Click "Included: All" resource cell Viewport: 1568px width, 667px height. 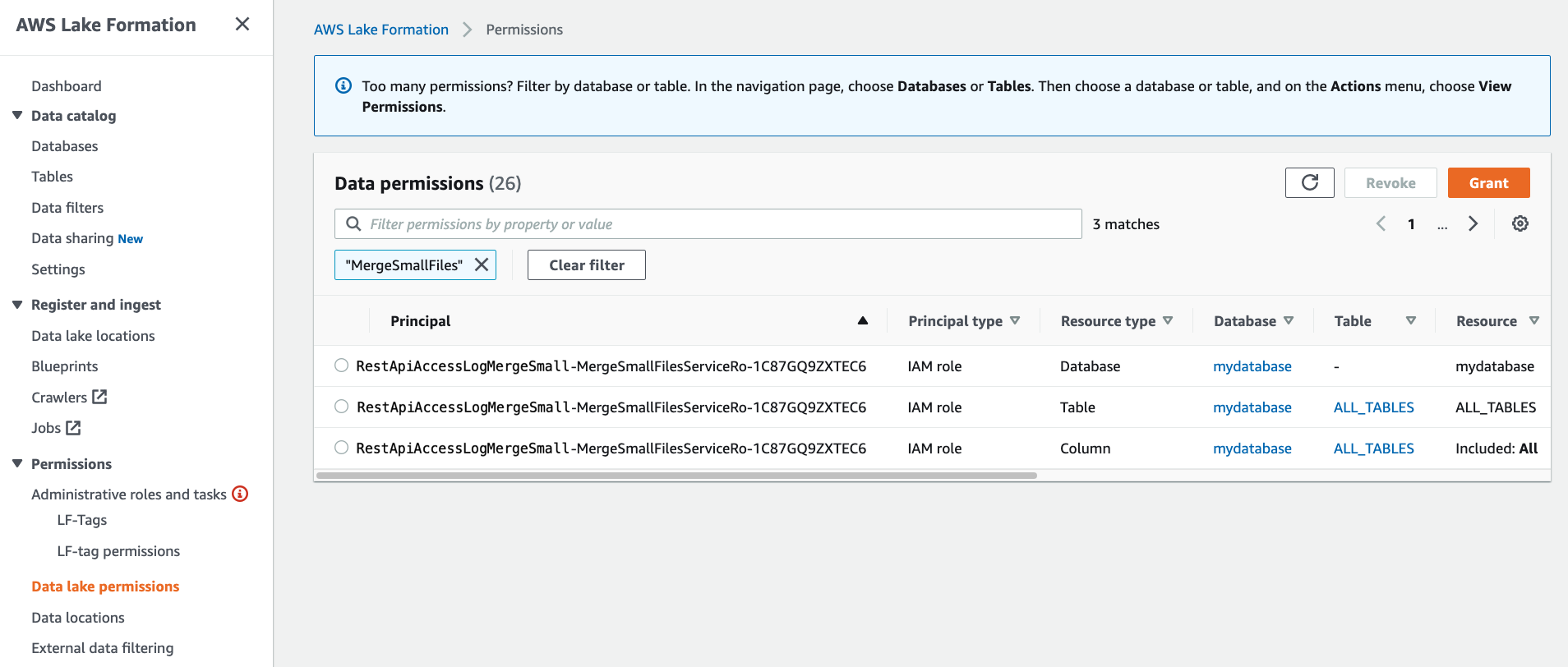(1497, 448)
